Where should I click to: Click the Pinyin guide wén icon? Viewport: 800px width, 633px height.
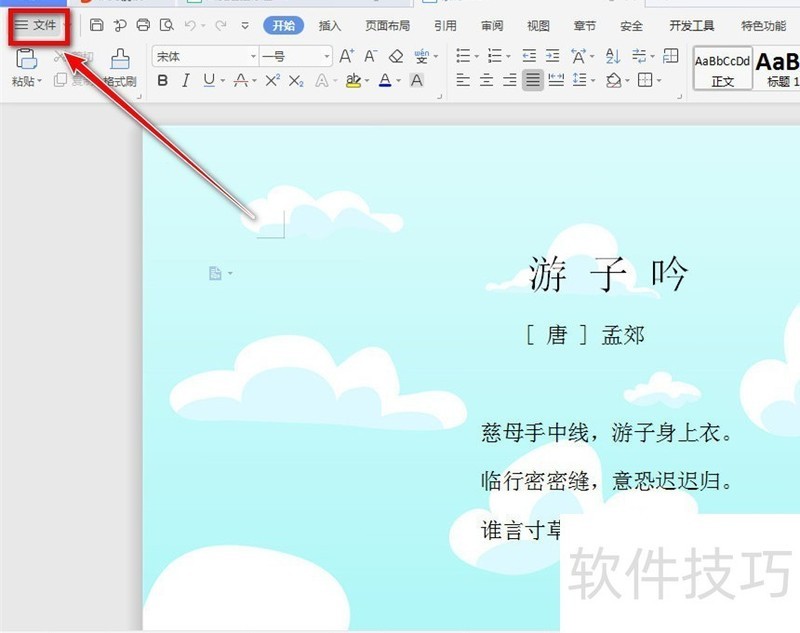[422, 56]
